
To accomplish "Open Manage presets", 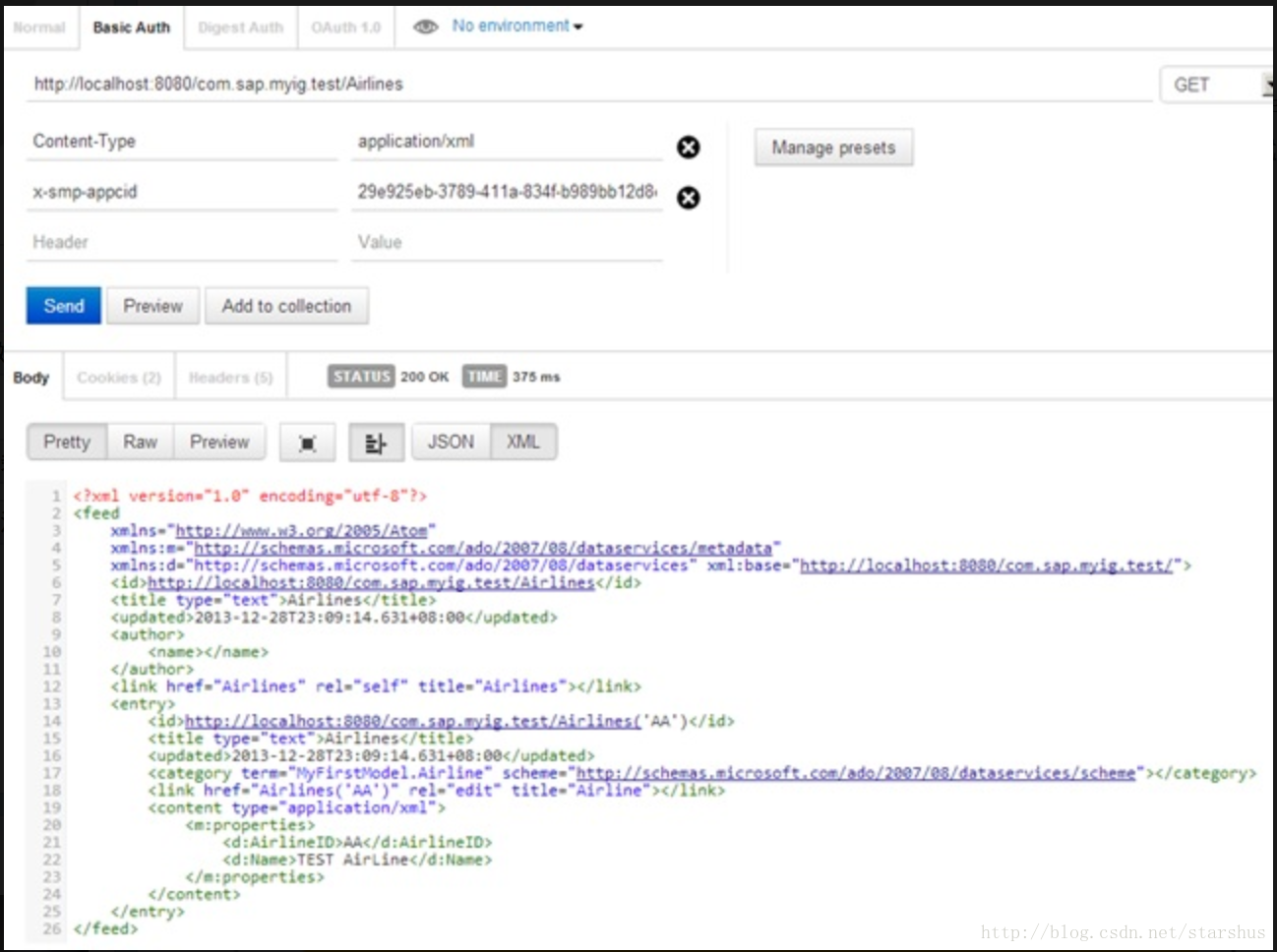I will tap(833, 148).
